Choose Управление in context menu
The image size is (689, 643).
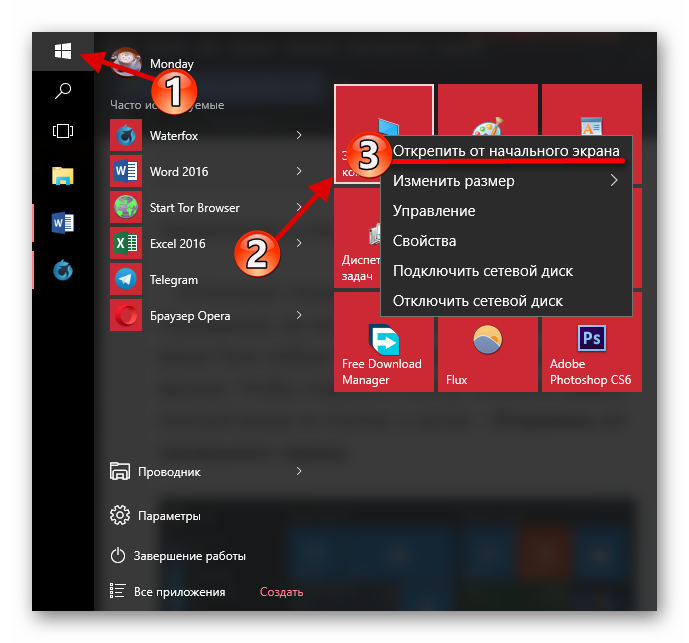point(506,211)
